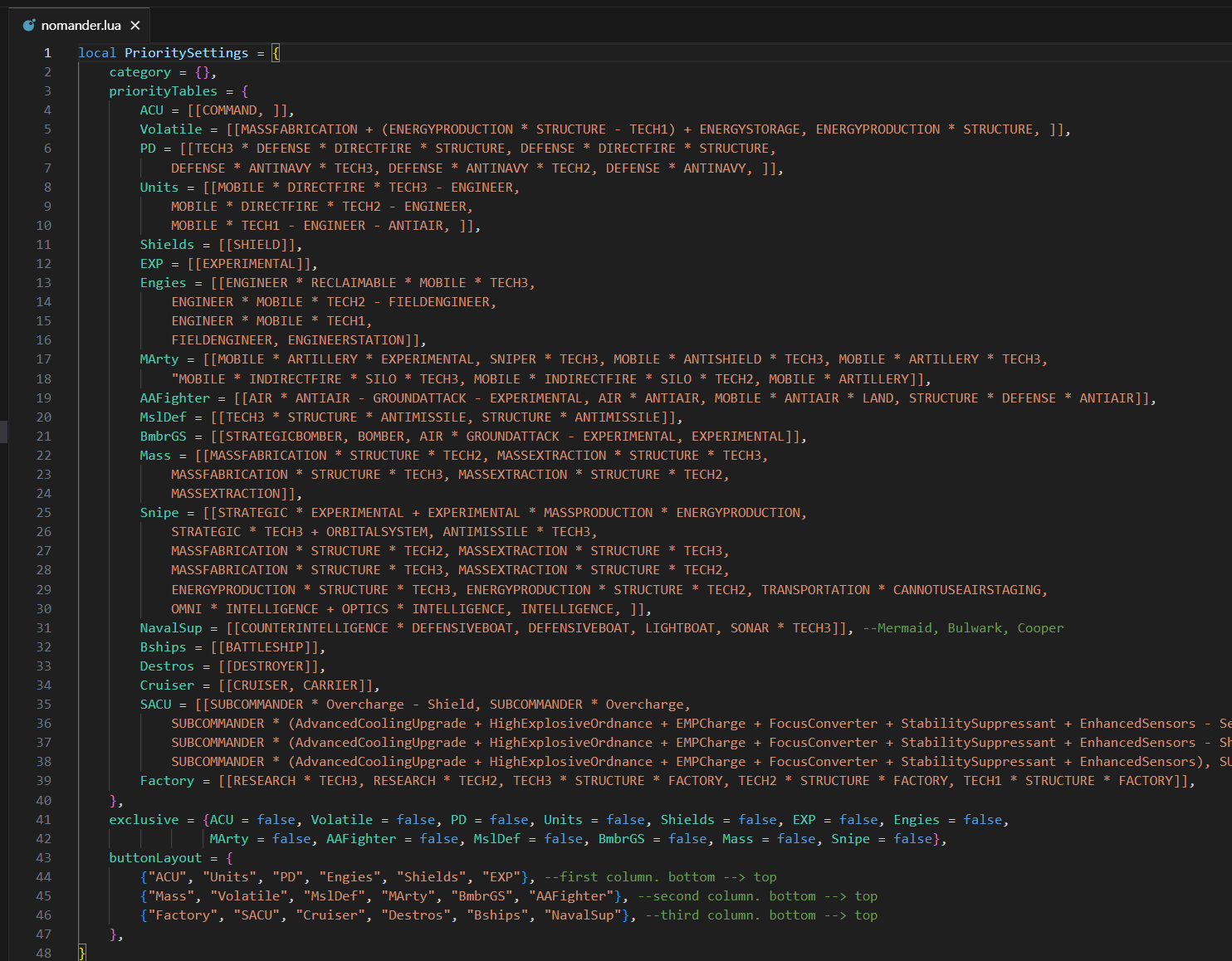Click the 'Mass' key on line 22
Screen dimensions: 1232x961
click(155, 455)
